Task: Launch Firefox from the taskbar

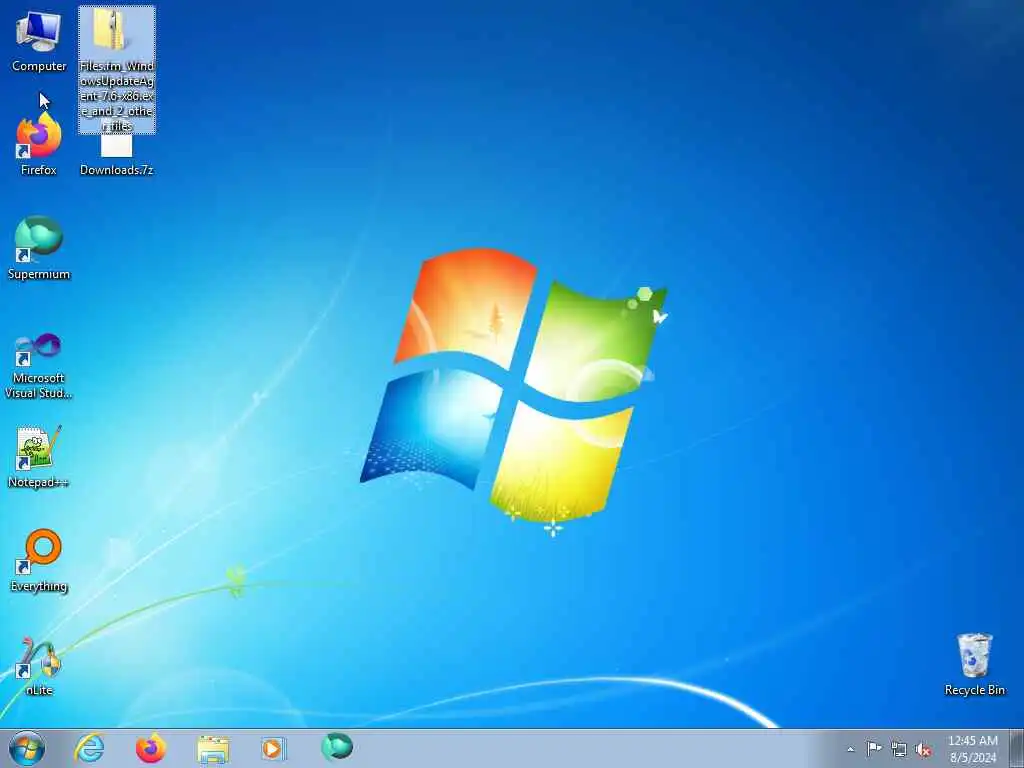Action: click(x=150, y=748)
